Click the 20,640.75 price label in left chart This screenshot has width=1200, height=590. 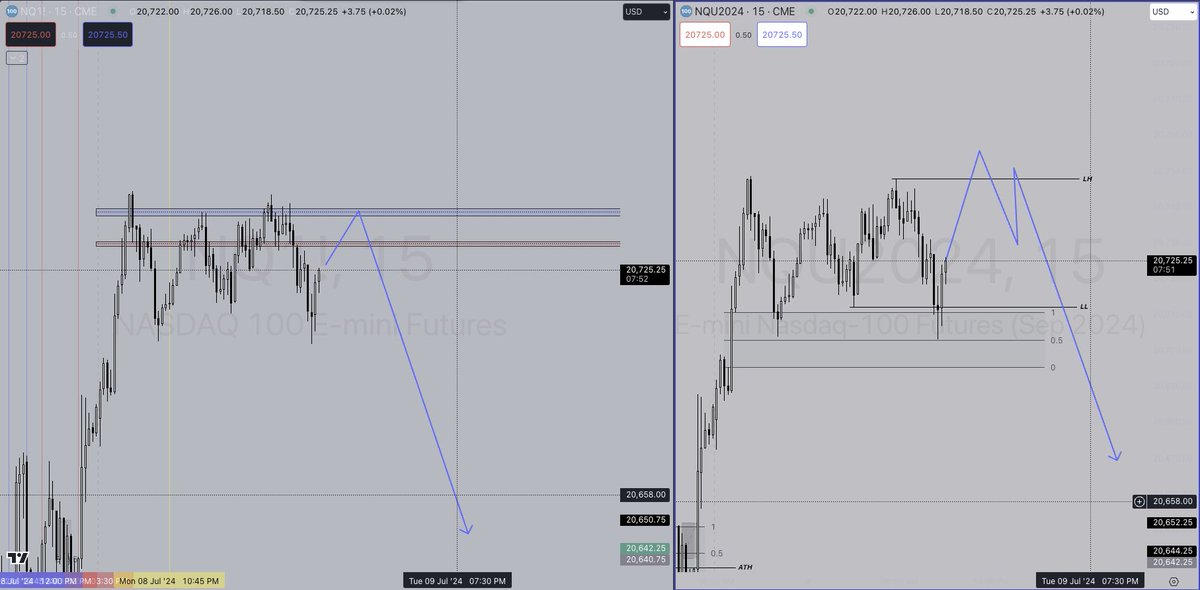(647, 560)
